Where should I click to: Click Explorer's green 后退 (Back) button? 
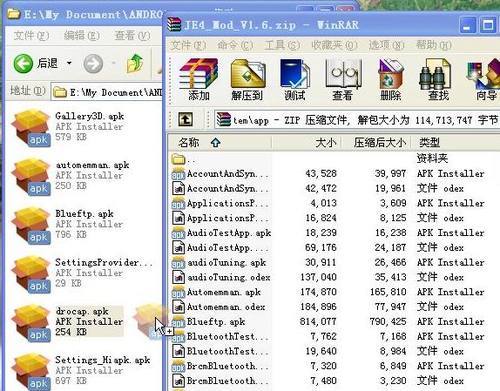[36, 63]
